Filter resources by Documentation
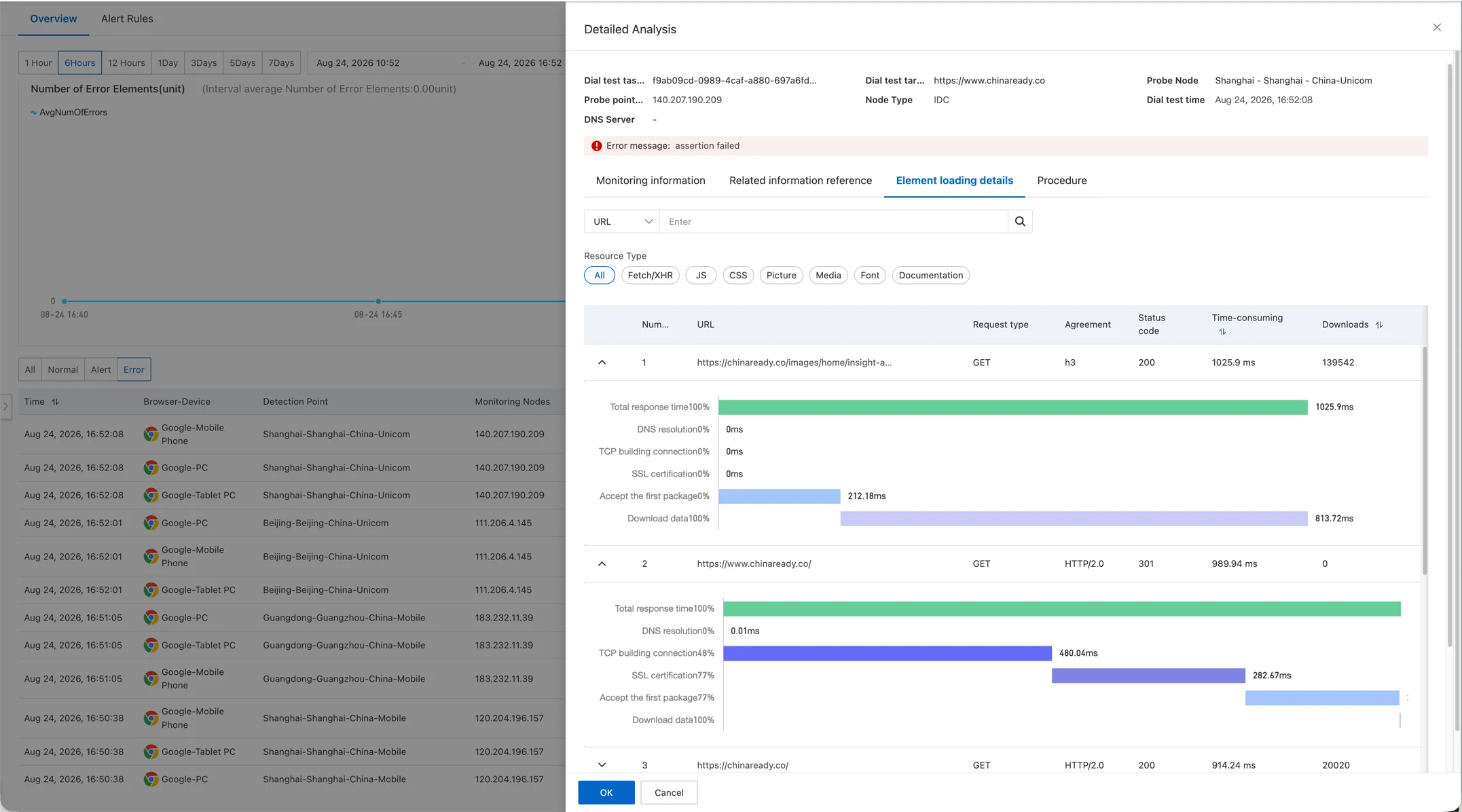The image size is (1462, 812). point(930,275)
